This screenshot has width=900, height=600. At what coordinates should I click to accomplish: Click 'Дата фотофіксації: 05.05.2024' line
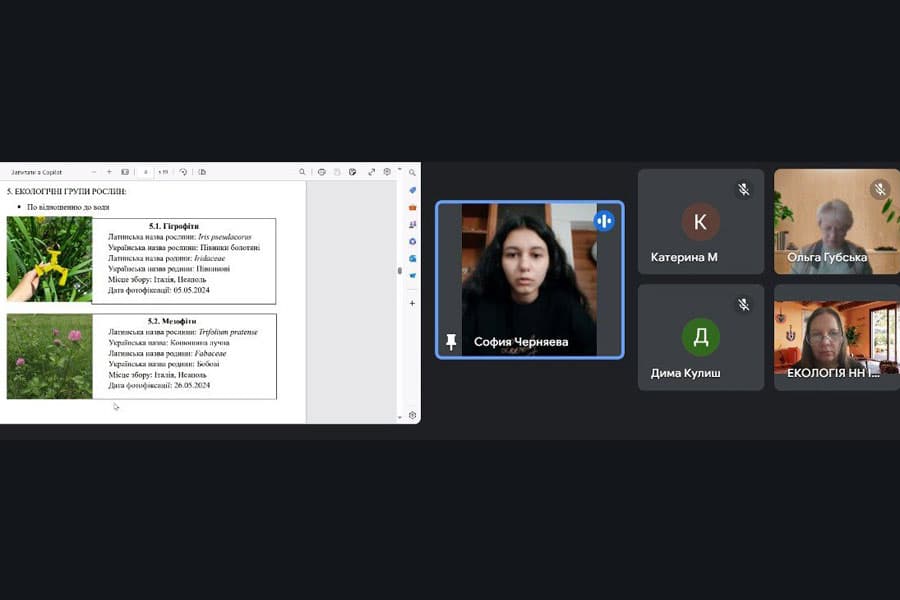tap(158, 291)
